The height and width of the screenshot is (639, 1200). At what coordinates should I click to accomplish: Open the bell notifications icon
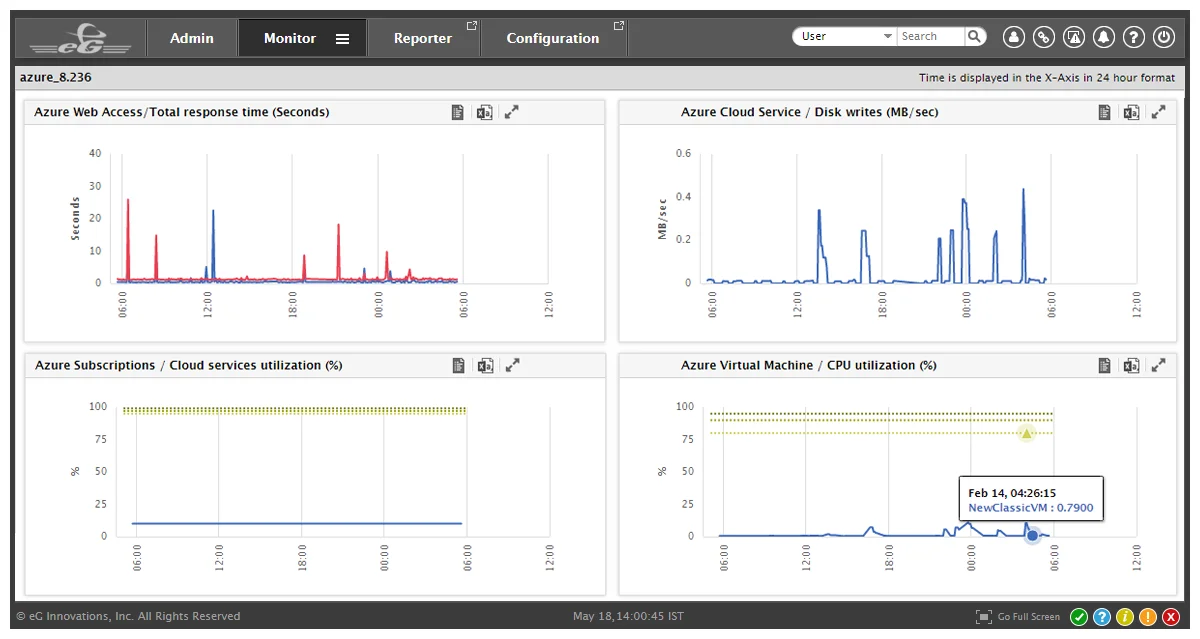1104,37
